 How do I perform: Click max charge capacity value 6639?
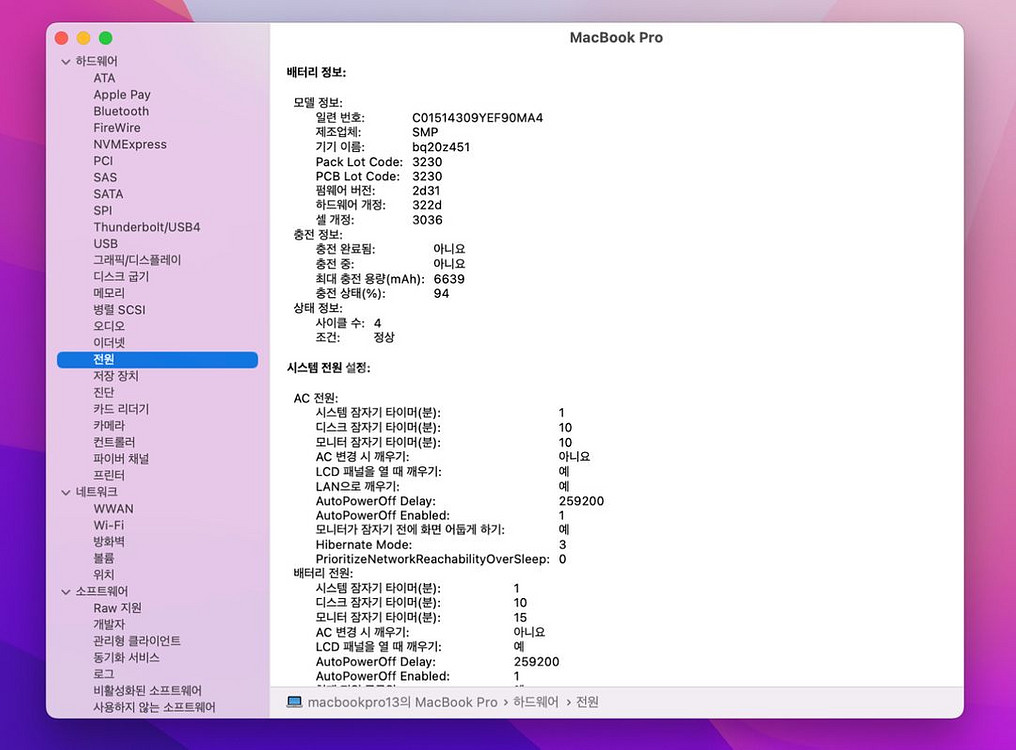[x=449, y=279]
